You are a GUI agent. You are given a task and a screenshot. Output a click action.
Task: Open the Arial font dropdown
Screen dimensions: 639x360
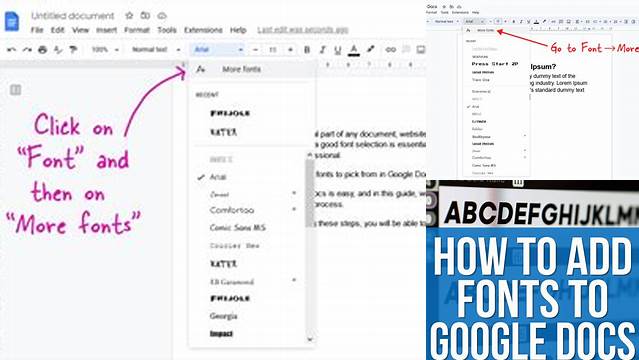pyautogui.click(x=218, y=50)
